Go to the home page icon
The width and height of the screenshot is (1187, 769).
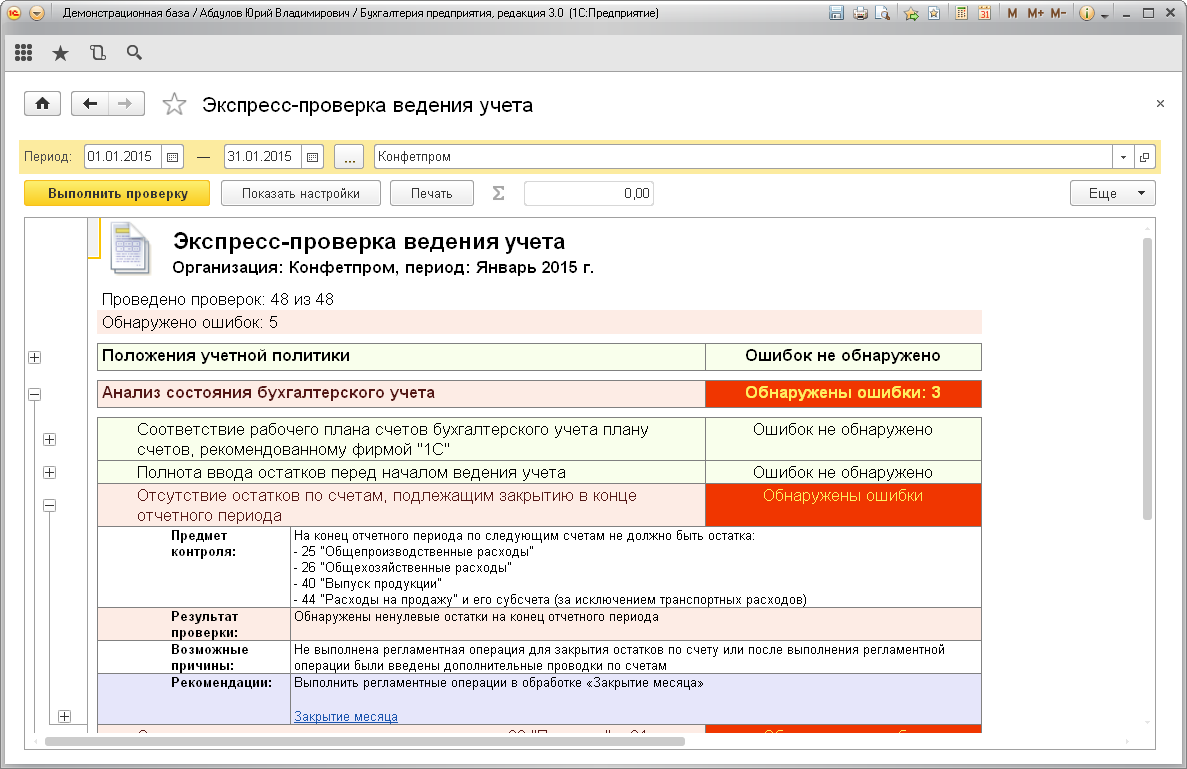[42, 104]
